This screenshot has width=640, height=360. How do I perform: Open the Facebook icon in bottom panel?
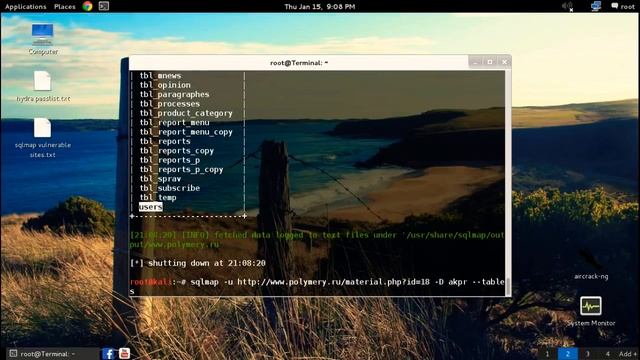(x=108, y=353)
